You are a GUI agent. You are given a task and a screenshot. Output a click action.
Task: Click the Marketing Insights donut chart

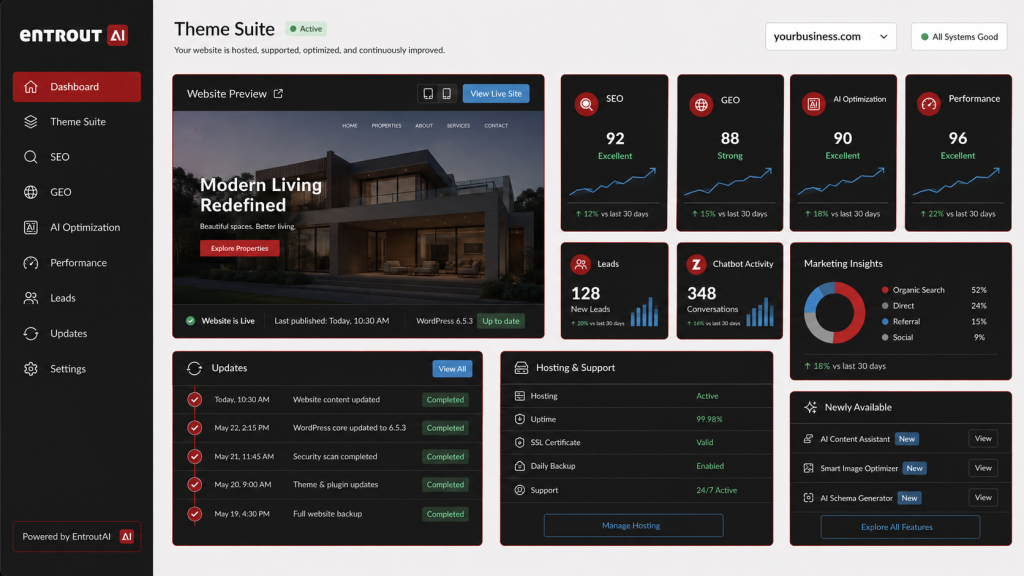pos(835,313)
